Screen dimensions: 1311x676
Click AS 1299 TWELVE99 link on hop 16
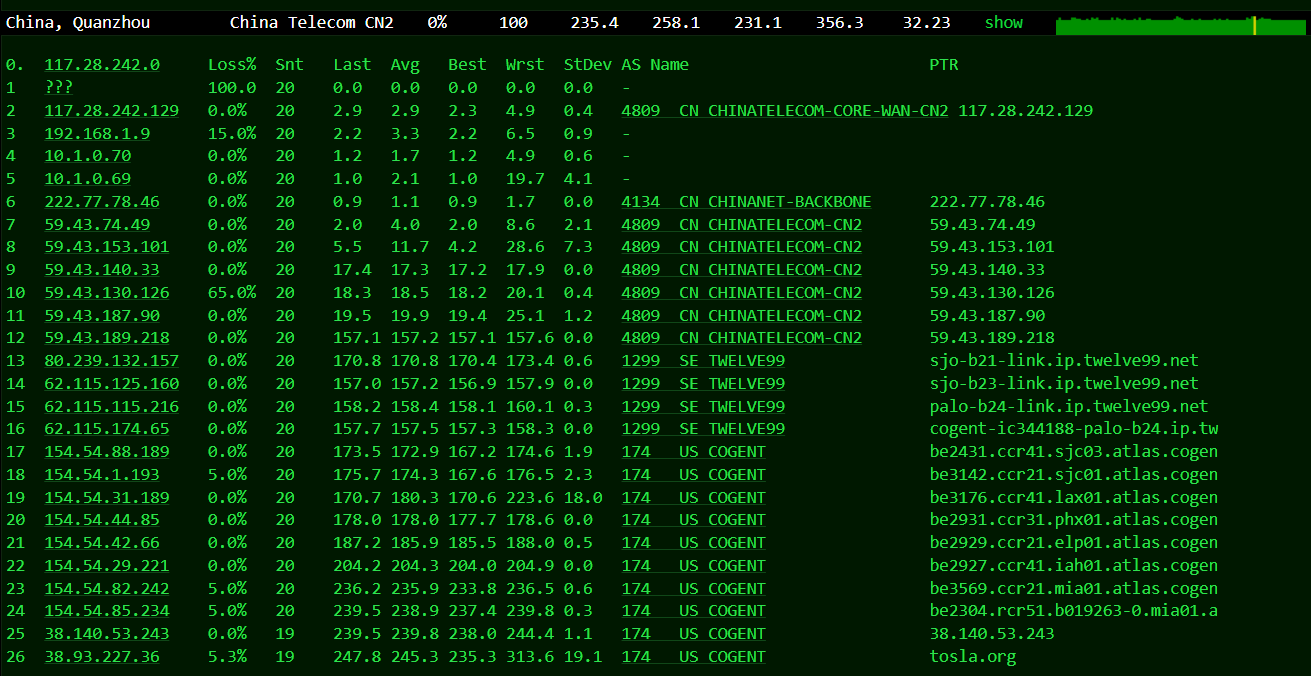point(703,428)
